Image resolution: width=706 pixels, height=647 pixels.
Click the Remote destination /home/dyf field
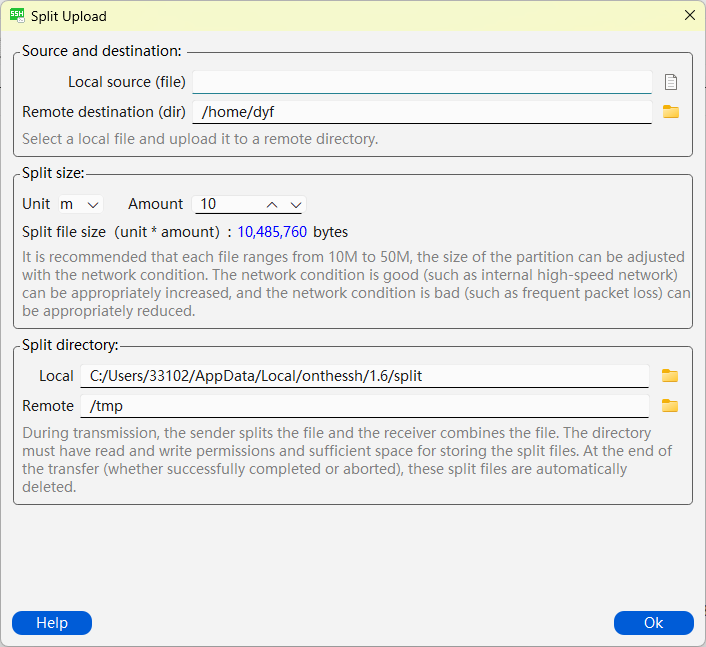point(422,112)
